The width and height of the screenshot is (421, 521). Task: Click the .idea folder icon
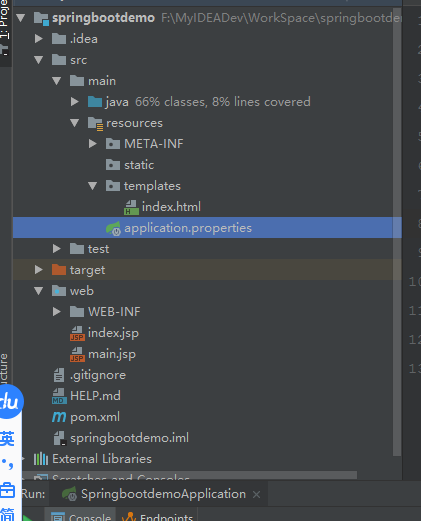pos(59,39)
